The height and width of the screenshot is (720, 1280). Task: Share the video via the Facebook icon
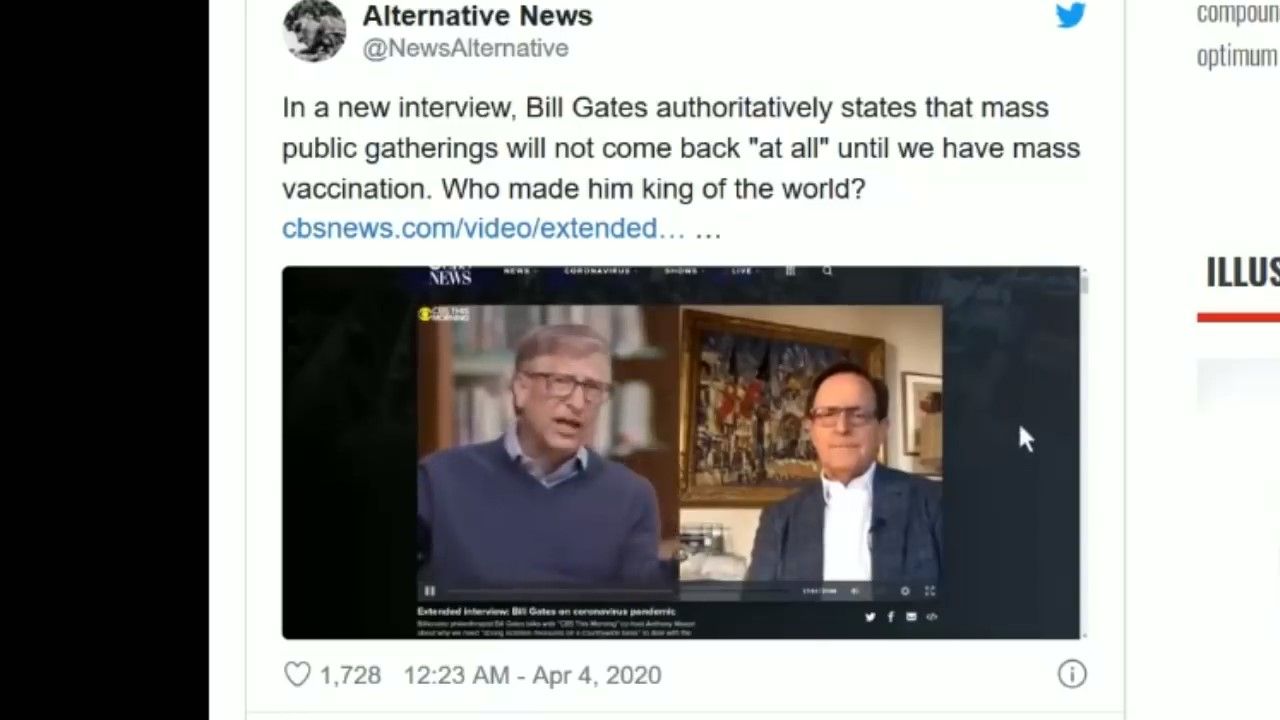click(890, 617)
